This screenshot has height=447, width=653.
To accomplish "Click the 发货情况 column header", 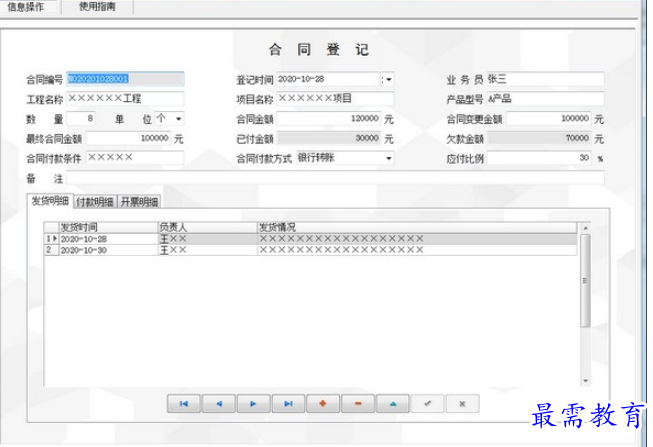I will click(x=417, y=227).
